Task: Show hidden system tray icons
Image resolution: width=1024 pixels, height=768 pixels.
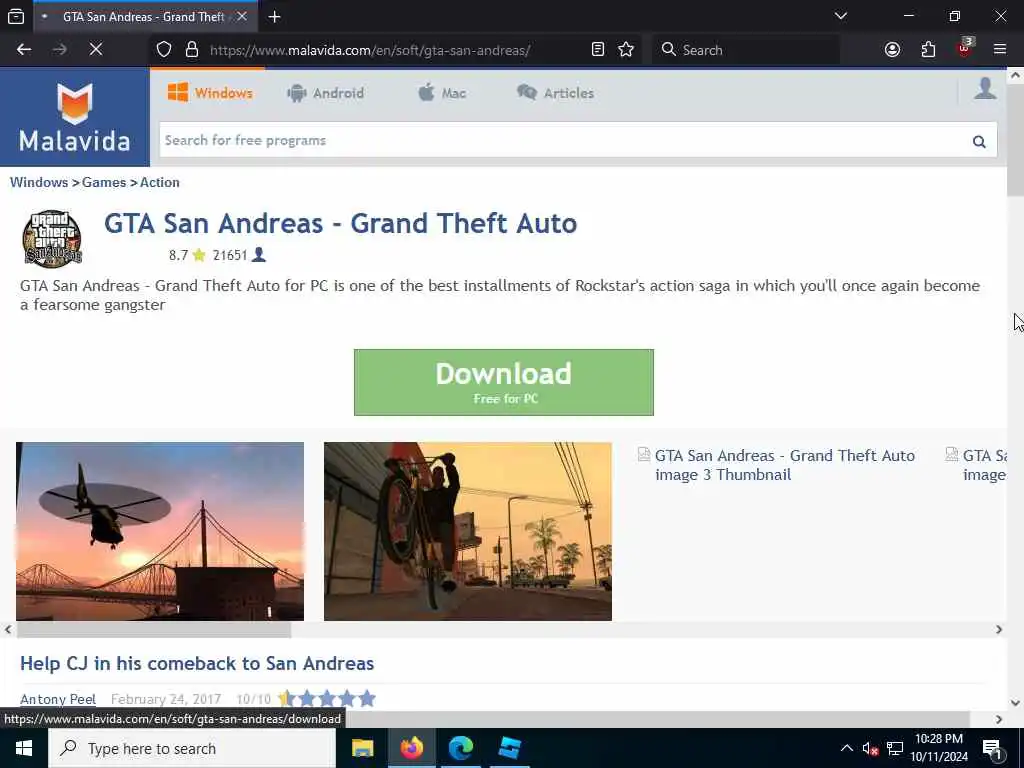Action: (846, 748)
